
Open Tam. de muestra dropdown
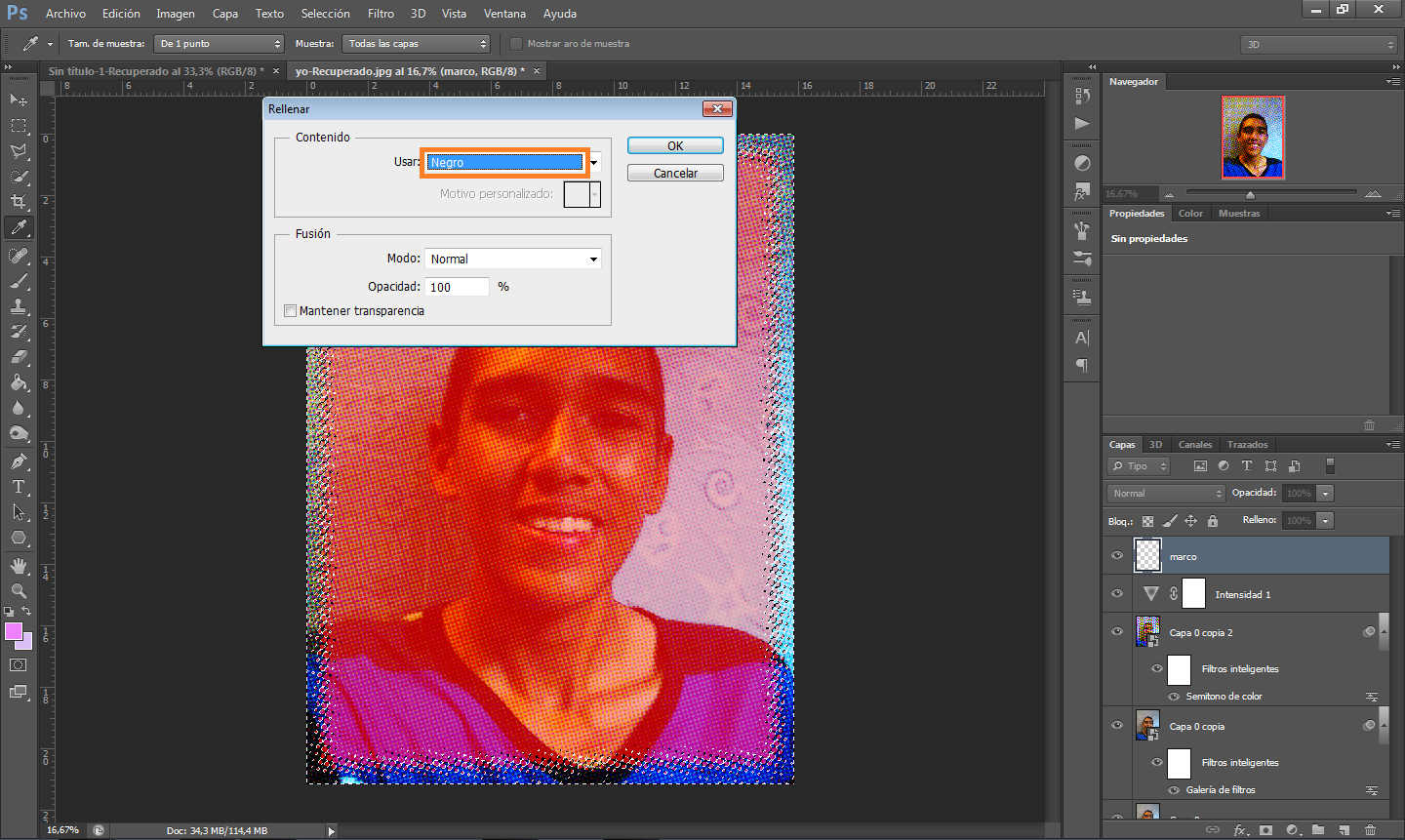(x=220, y=44)
